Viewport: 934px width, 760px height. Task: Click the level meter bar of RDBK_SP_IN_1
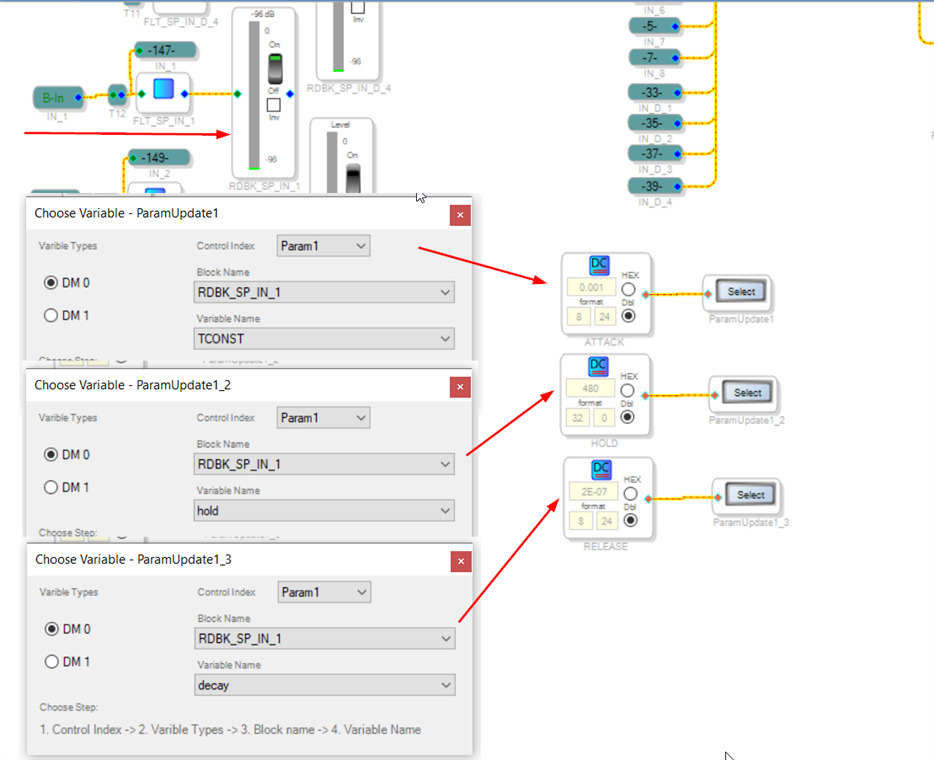pos(254,95)
